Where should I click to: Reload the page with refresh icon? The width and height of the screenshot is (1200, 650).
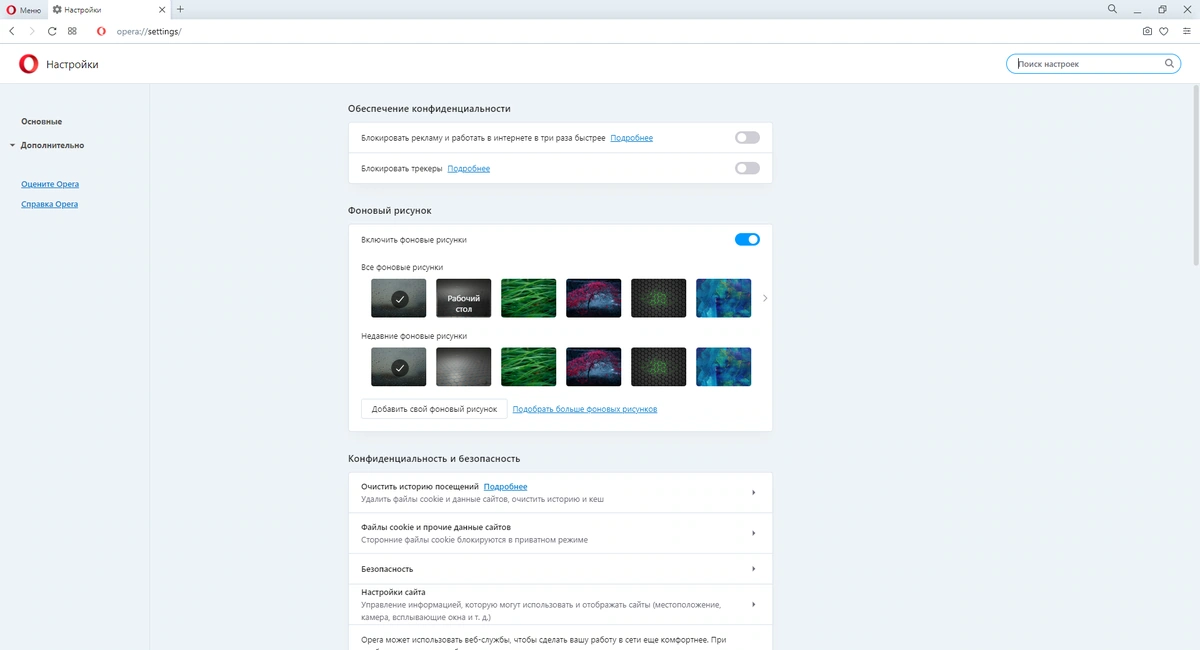coord(52,31)
